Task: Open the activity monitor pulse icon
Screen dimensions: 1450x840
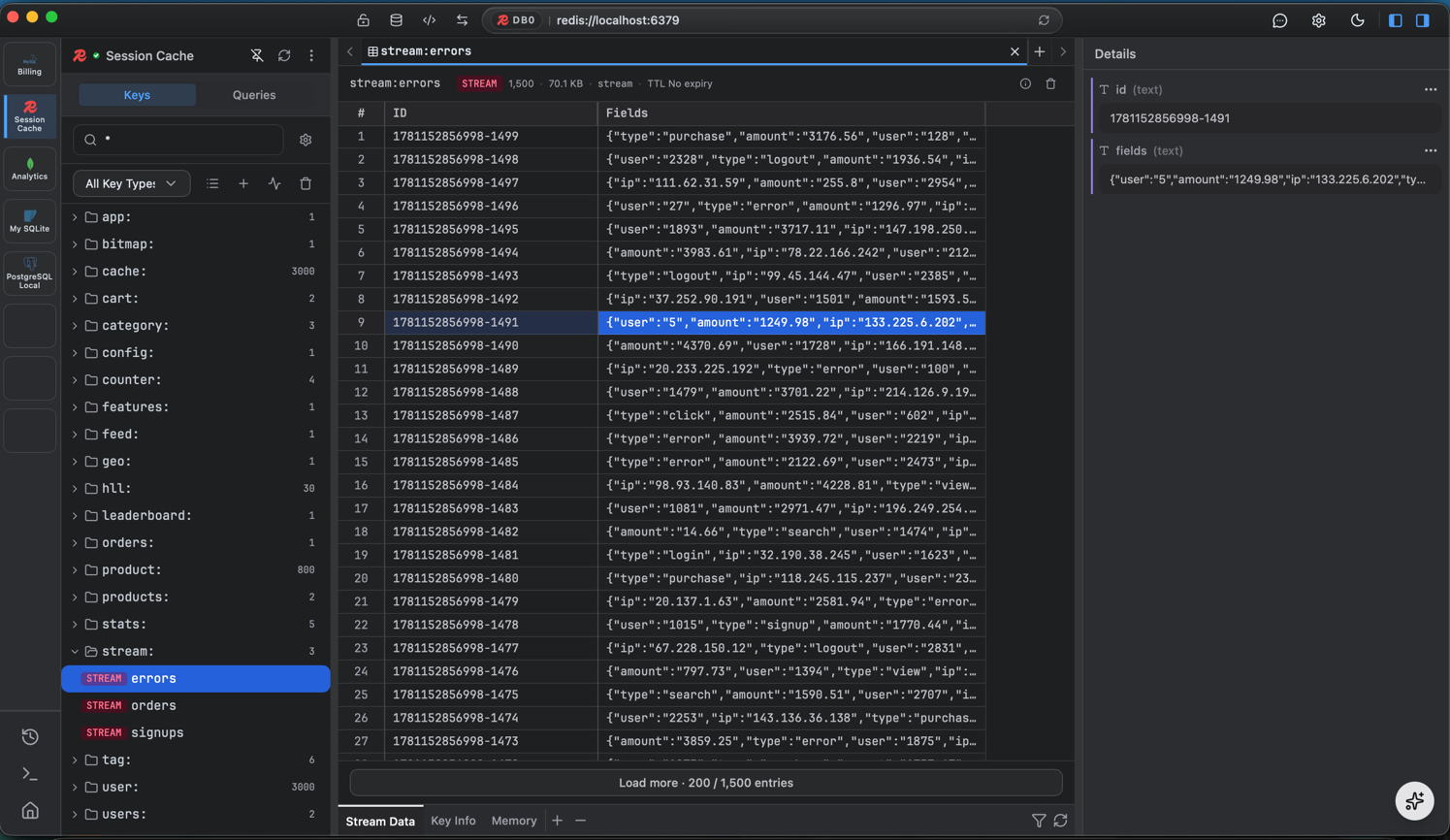Action: [x=274, y=183]
